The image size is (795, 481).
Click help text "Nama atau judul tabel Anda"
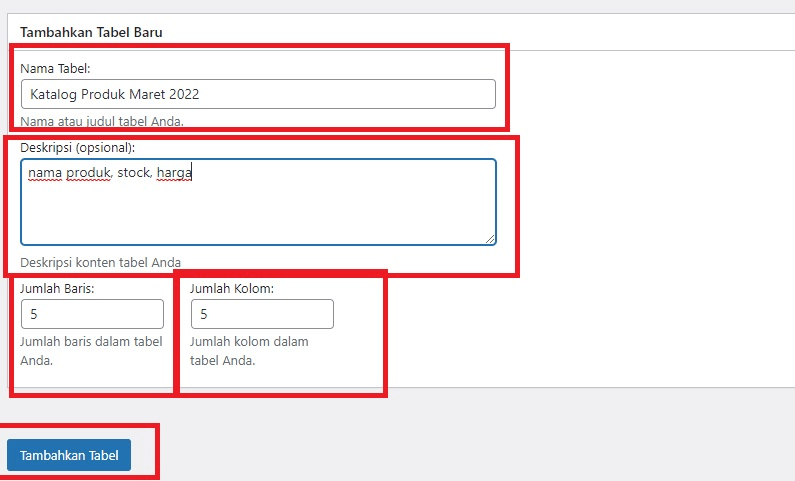coord(102,121)
